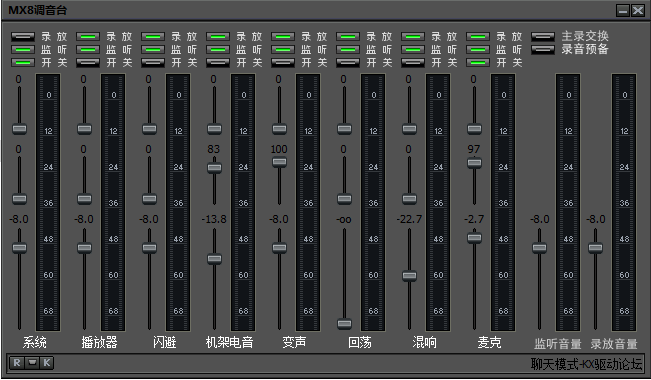Screen dimensions: 651x380
Task: Click 机架电音 middle slider showing 83
Action: coord(214,168)
